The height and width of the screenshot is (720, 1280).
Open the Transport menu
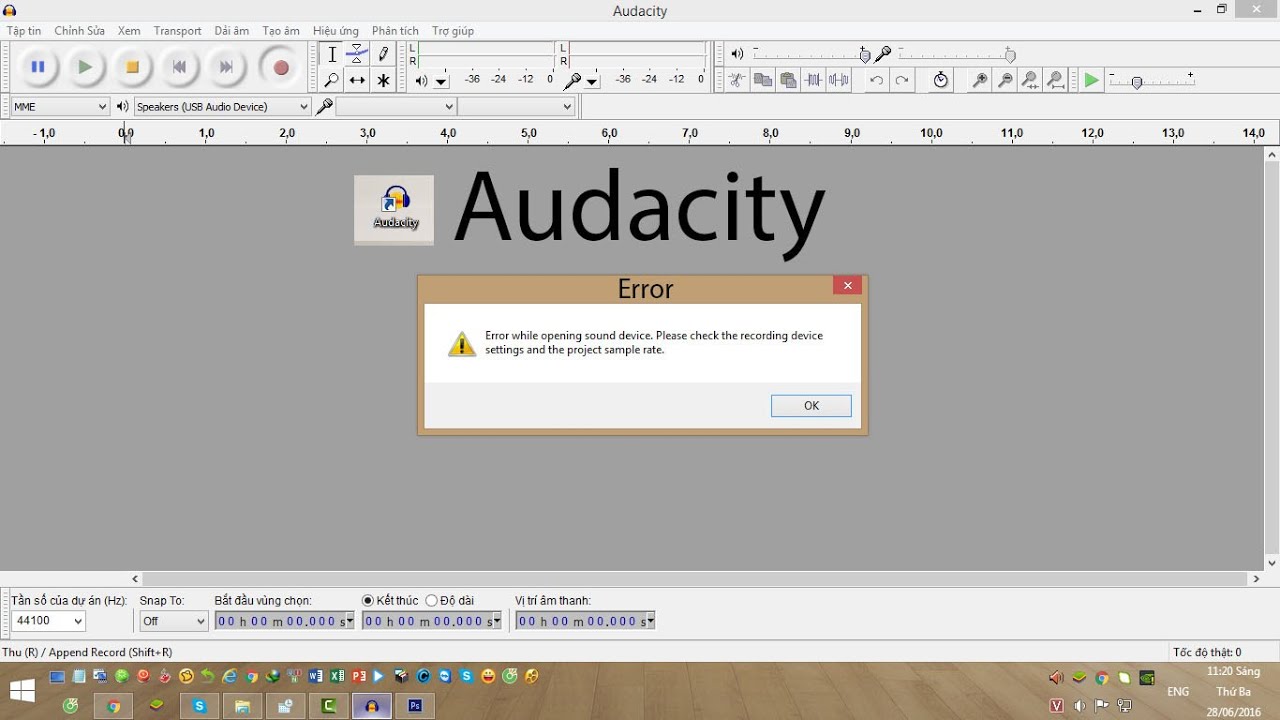[x=177, y=31]
